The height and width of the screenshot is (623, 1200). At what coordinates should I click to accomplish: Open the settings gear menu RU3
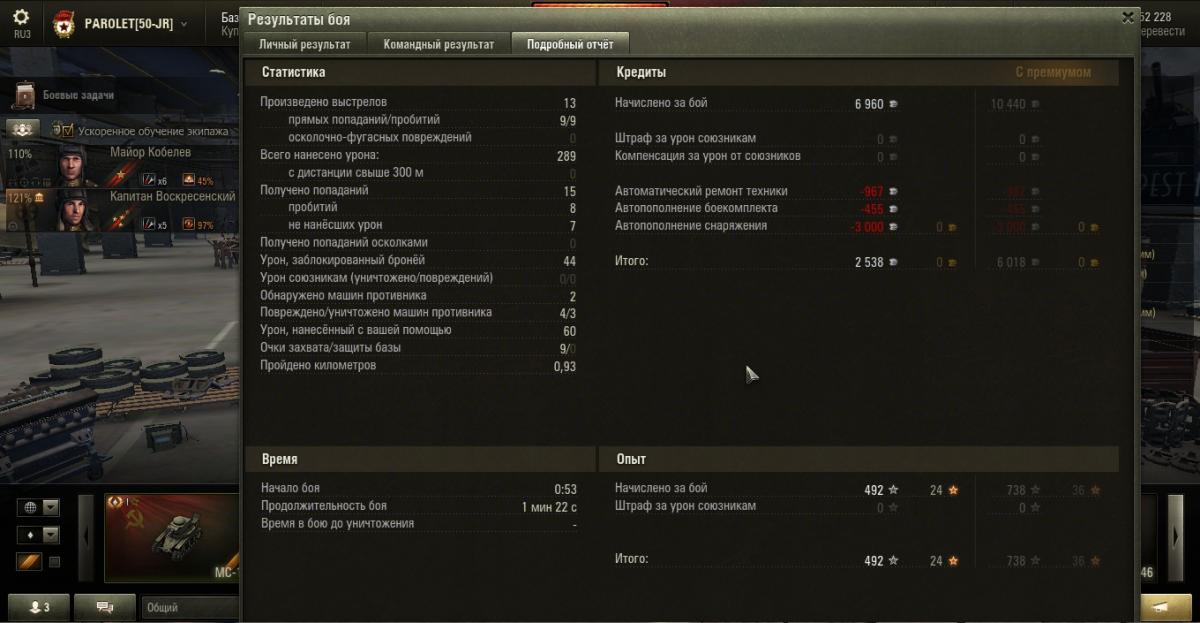coord(21,23)
